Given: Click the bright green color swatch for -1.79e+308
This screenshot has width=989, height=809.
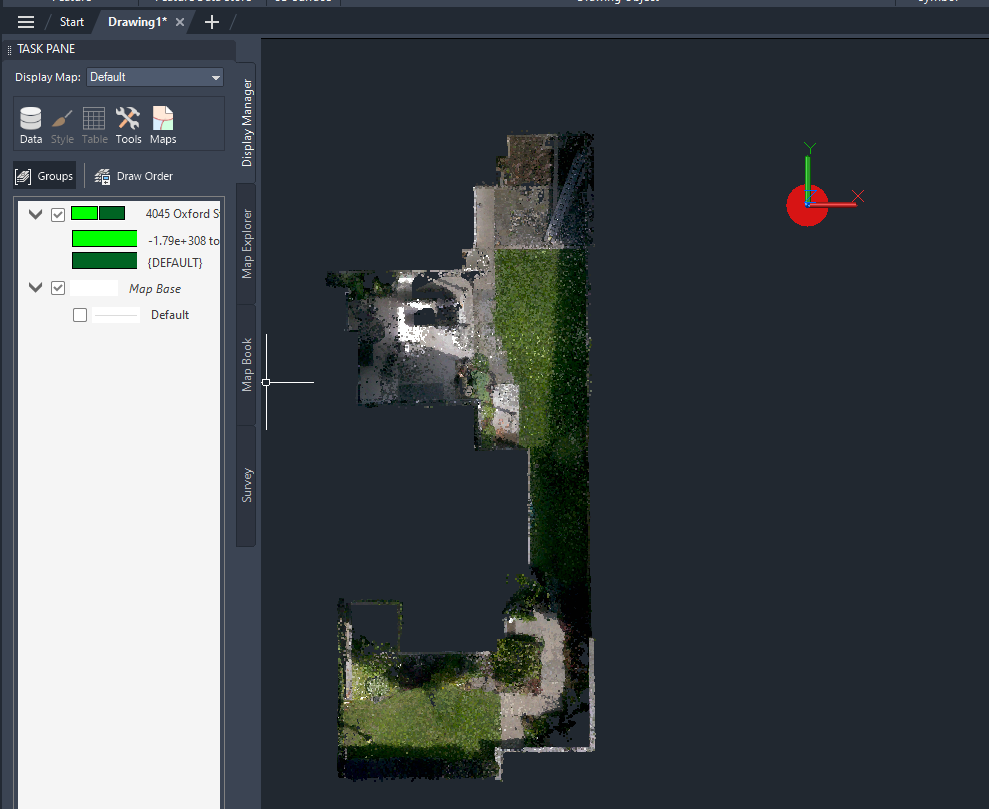Looking at the screenshot, I should click(104, 240).
